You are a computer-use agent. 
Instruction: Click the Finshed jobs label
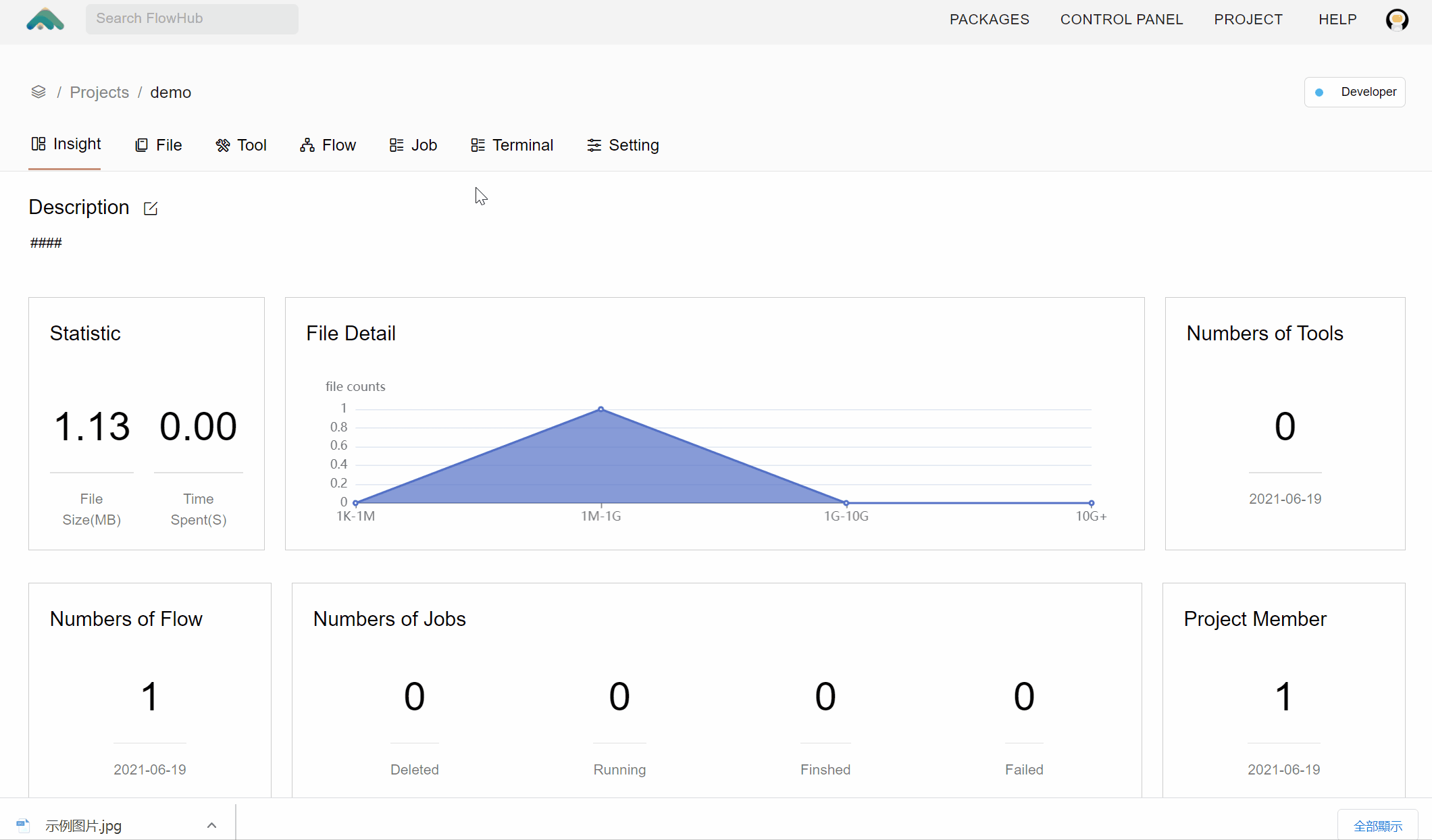[x=825, y=770]
